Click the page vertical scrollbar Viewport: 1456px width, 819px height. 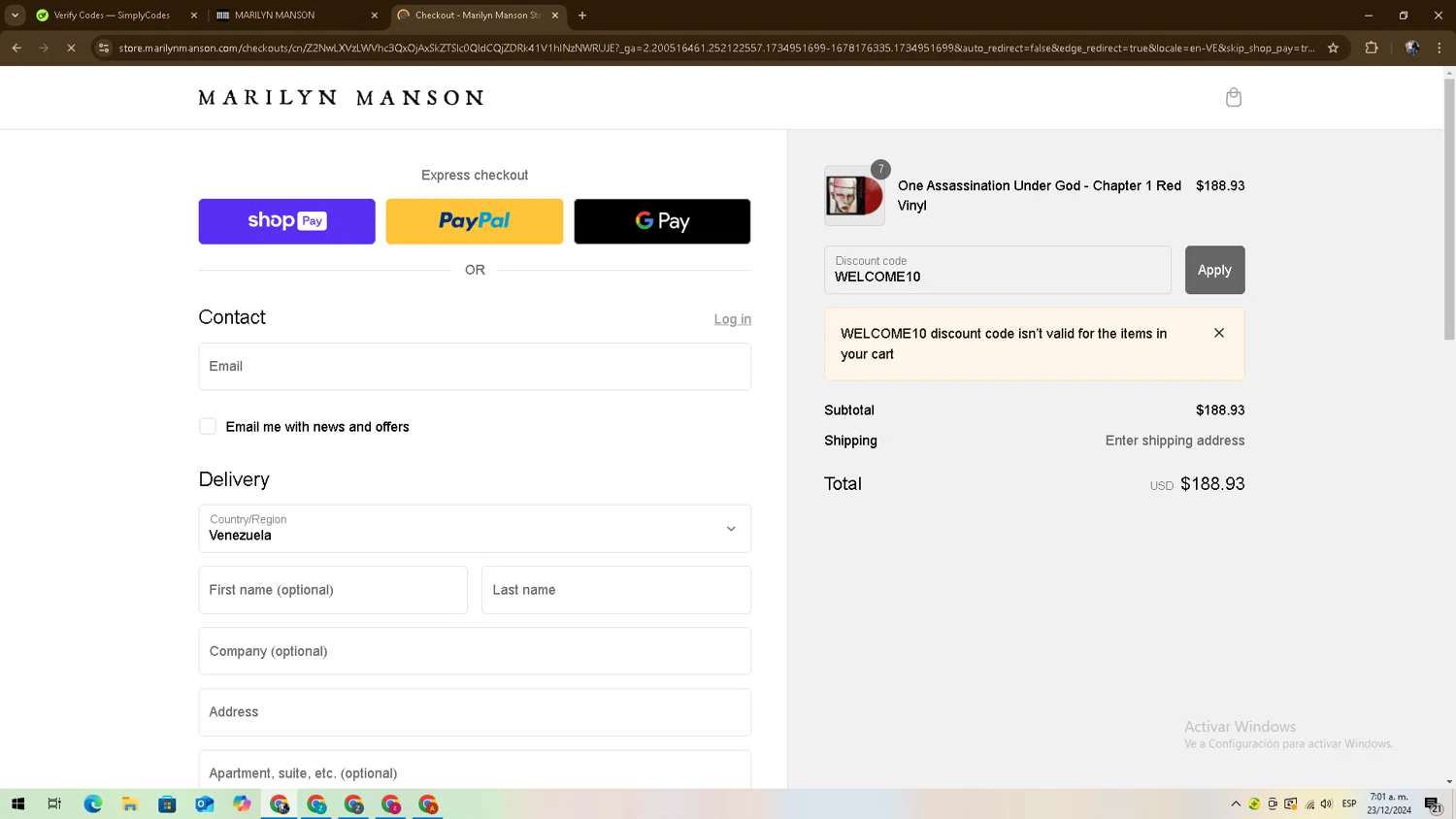1449,209
